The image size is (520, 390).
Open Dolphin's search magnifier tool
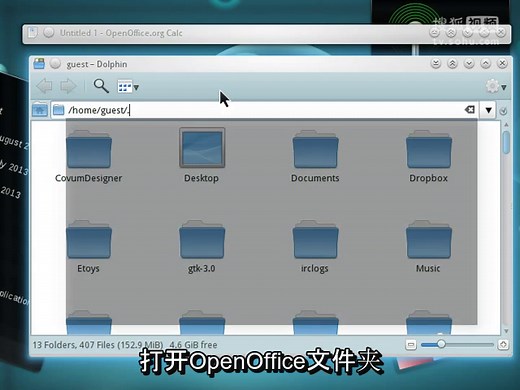[x=101, y=86]
